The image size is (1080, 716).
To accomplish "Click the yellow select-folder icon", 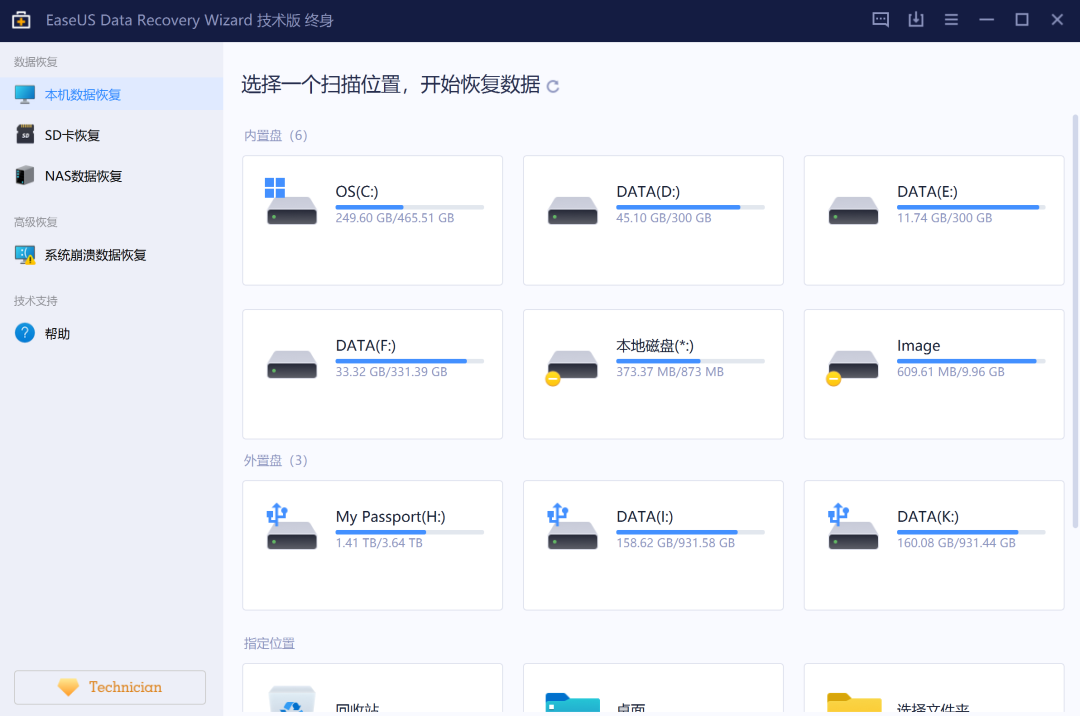I will tap(854, 702).
